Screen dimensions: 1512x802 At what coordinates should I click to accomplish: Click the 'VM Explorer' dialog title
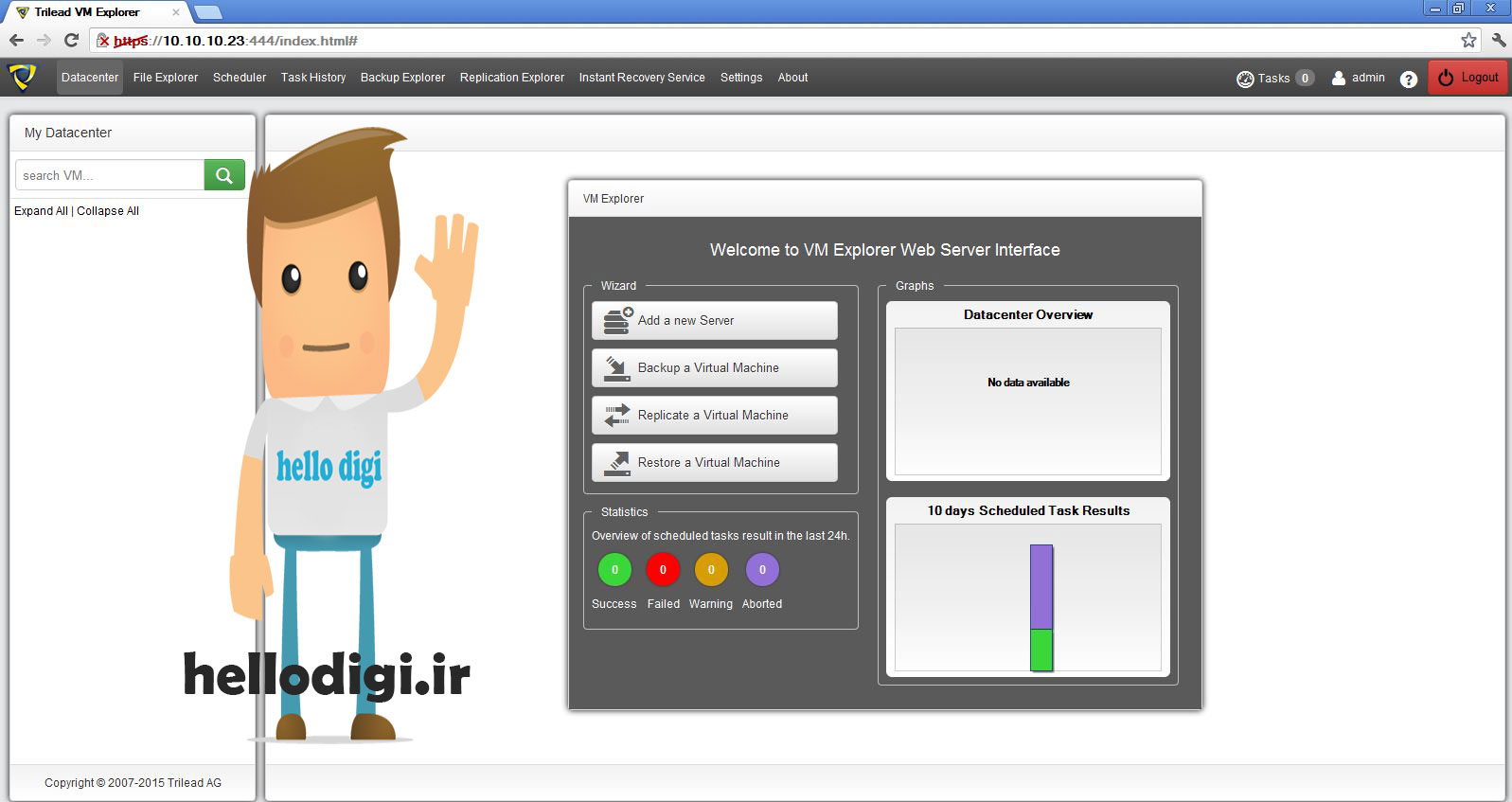(x=614, y=199)
